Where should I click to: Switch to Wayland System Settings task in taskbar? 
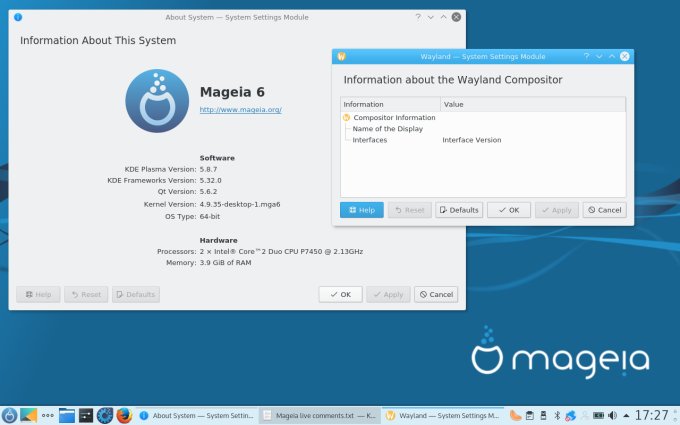(x=443, y=415)
